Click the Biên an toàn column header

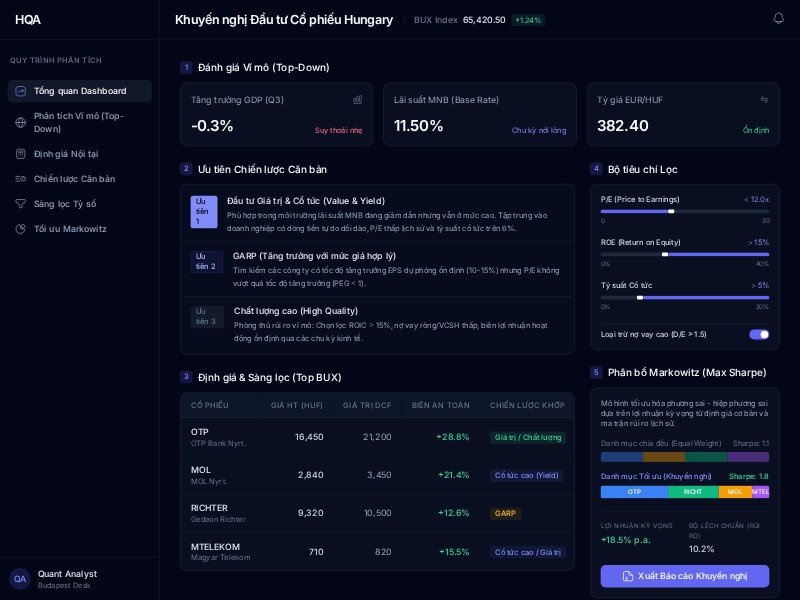click(x=440, y=405)
